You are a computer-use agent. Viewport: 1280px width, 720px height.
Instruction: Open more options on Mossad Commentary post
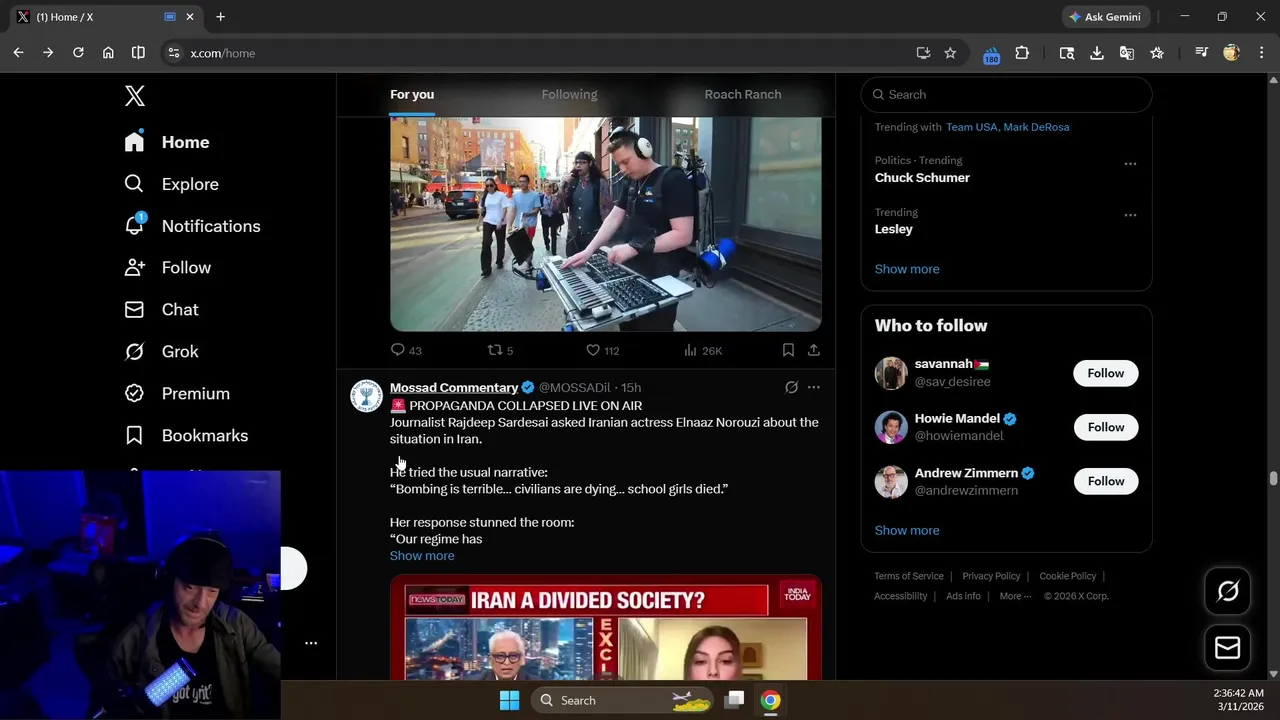coord(814,388)
